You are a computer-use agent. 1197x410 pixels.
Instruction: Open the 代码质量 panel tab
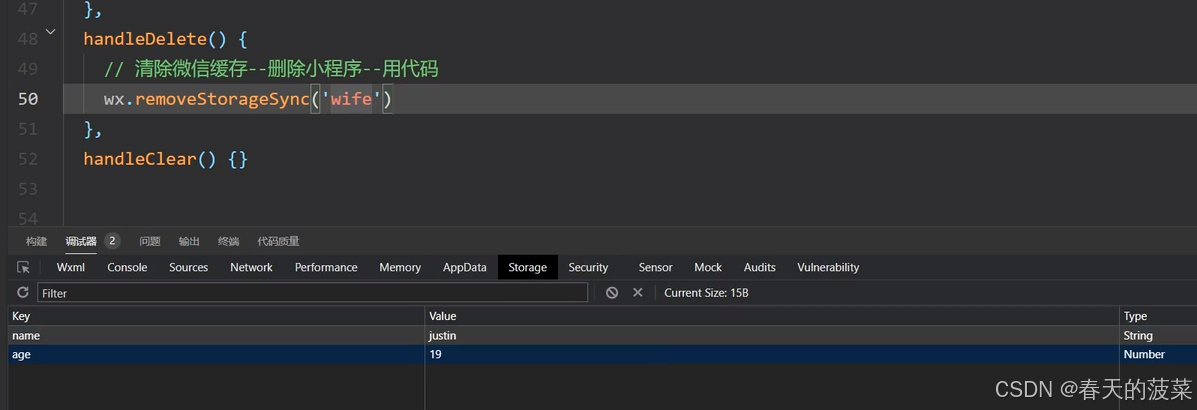[x=278, y=241]
